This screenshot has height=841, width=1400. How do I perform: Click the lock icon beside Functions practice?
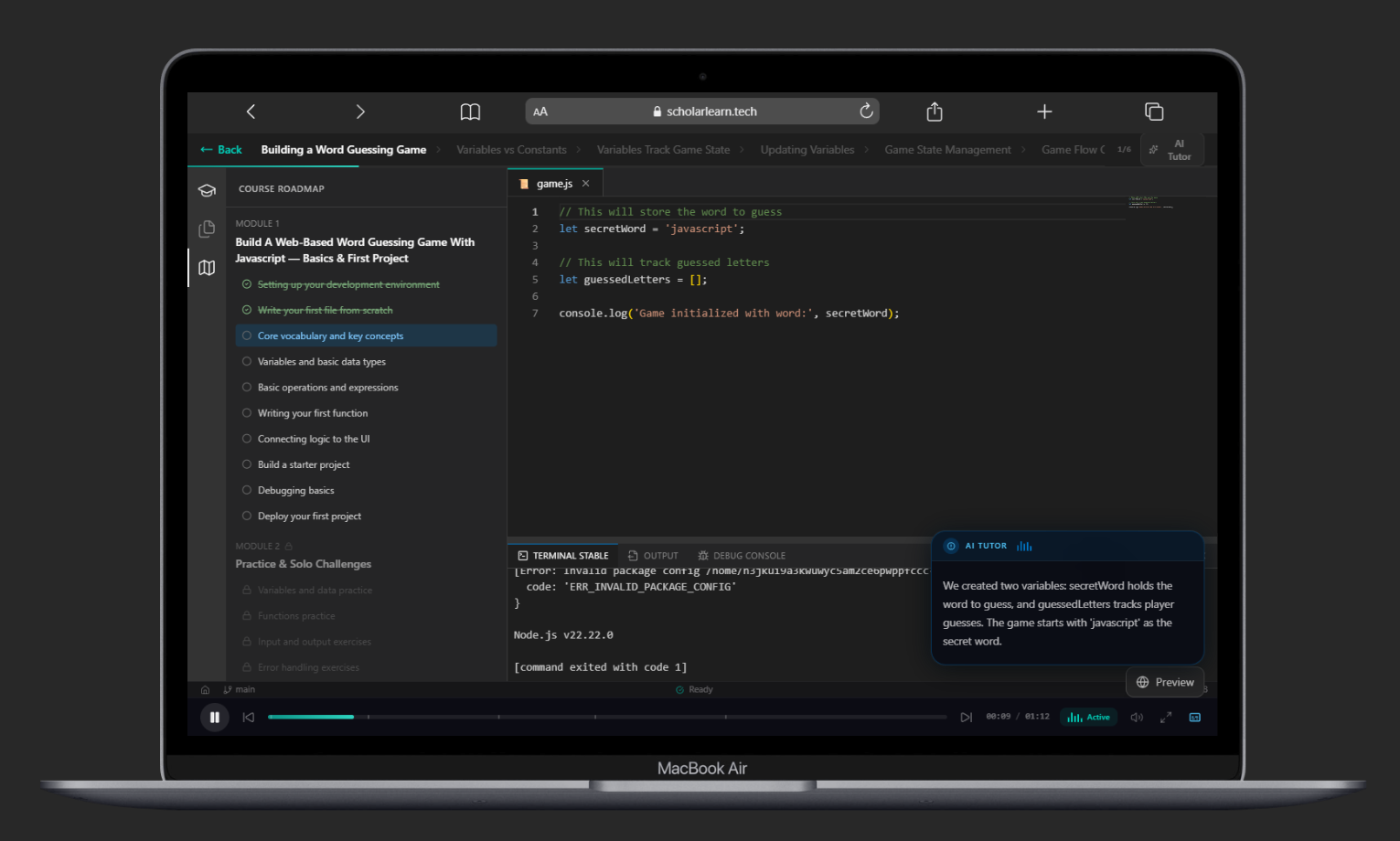click(247, 616)
